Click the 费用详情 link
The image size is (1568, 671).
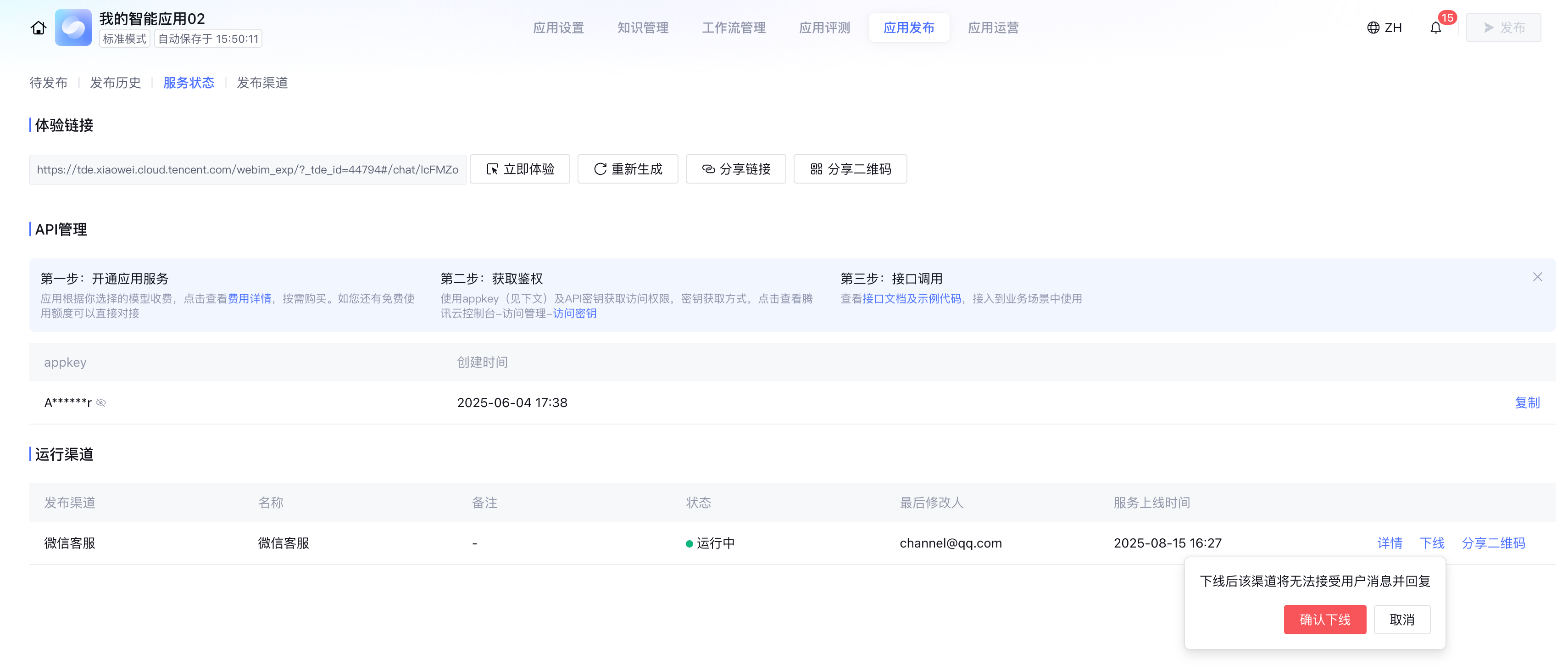pos(249,298)
